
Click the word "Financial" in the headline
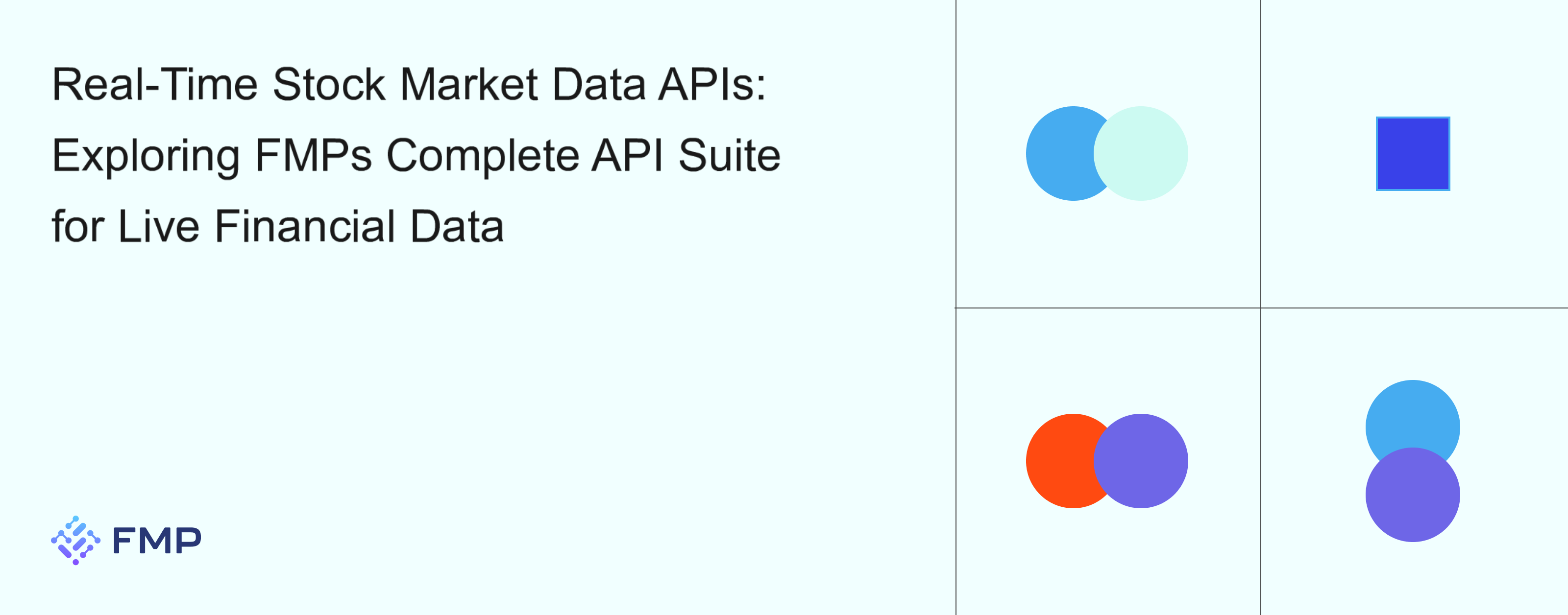[x=305, y=227]
